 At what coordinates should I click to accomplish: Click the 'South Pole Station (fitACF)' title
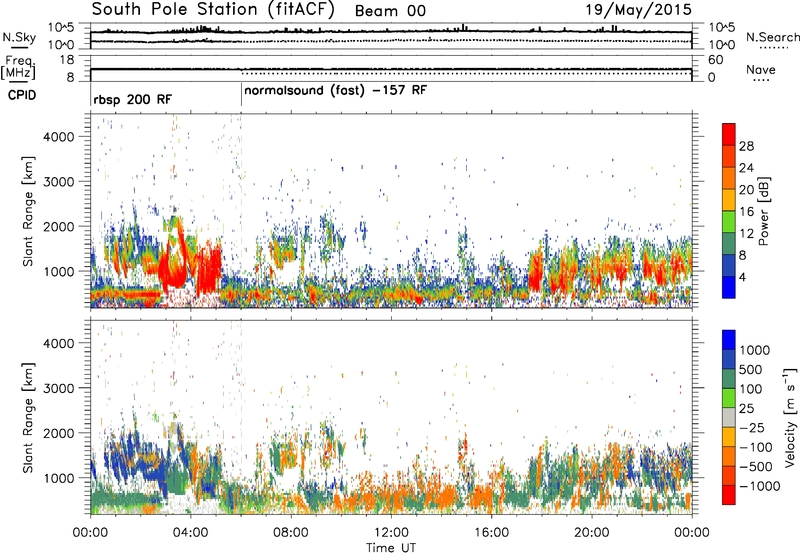pos(213,10)
